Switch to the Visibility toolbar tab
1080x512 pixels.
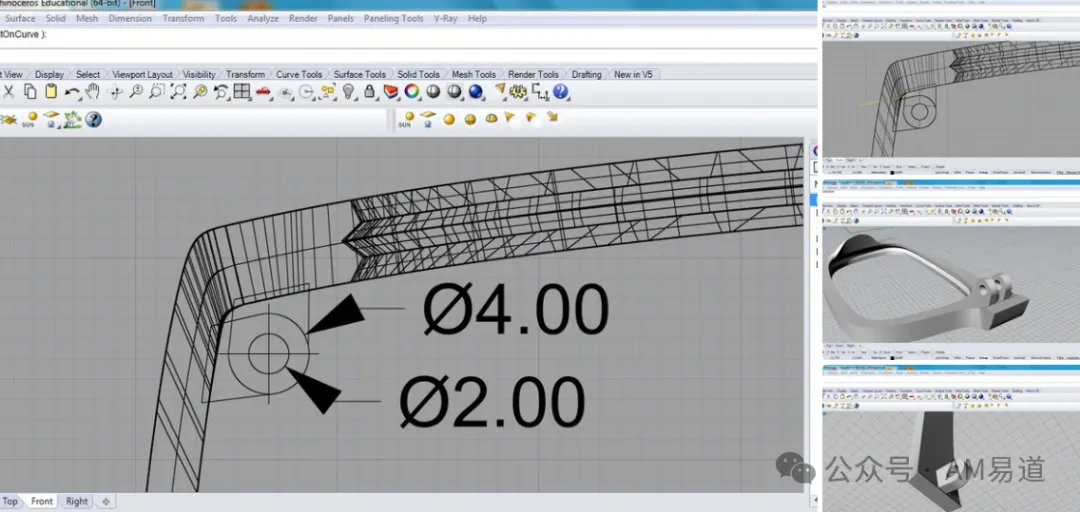(199, 74)
